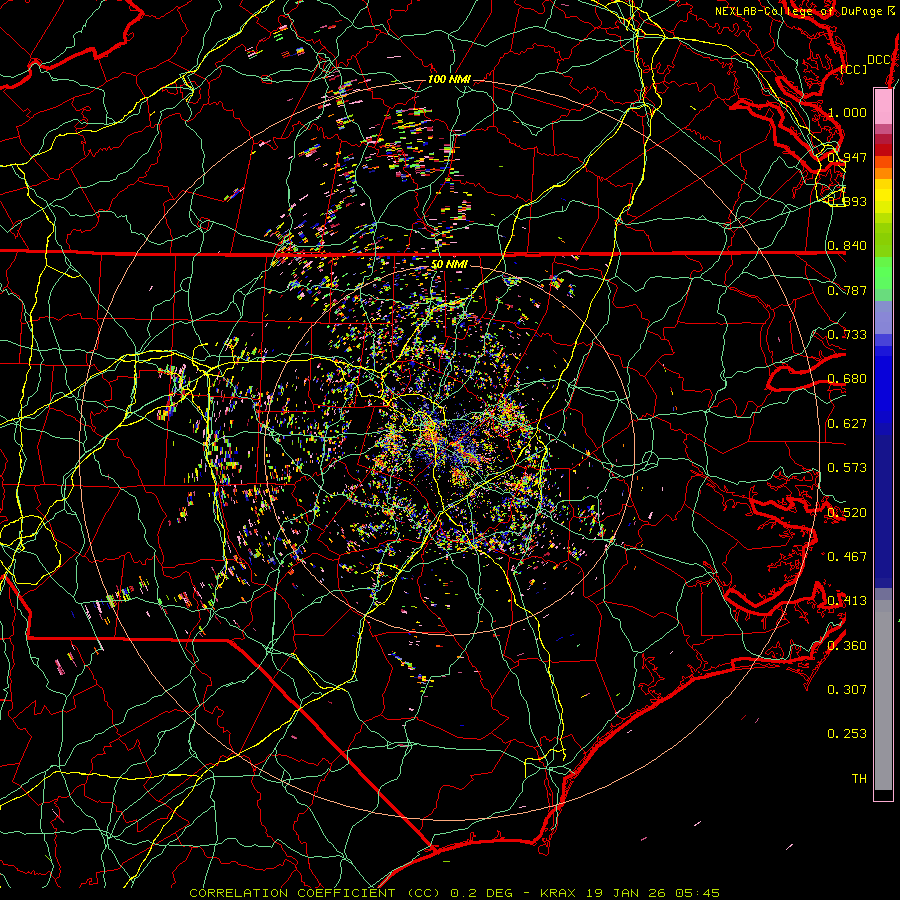Select the 0.787 scale value
Screen dimensions: 900x900
pos(847,290)
